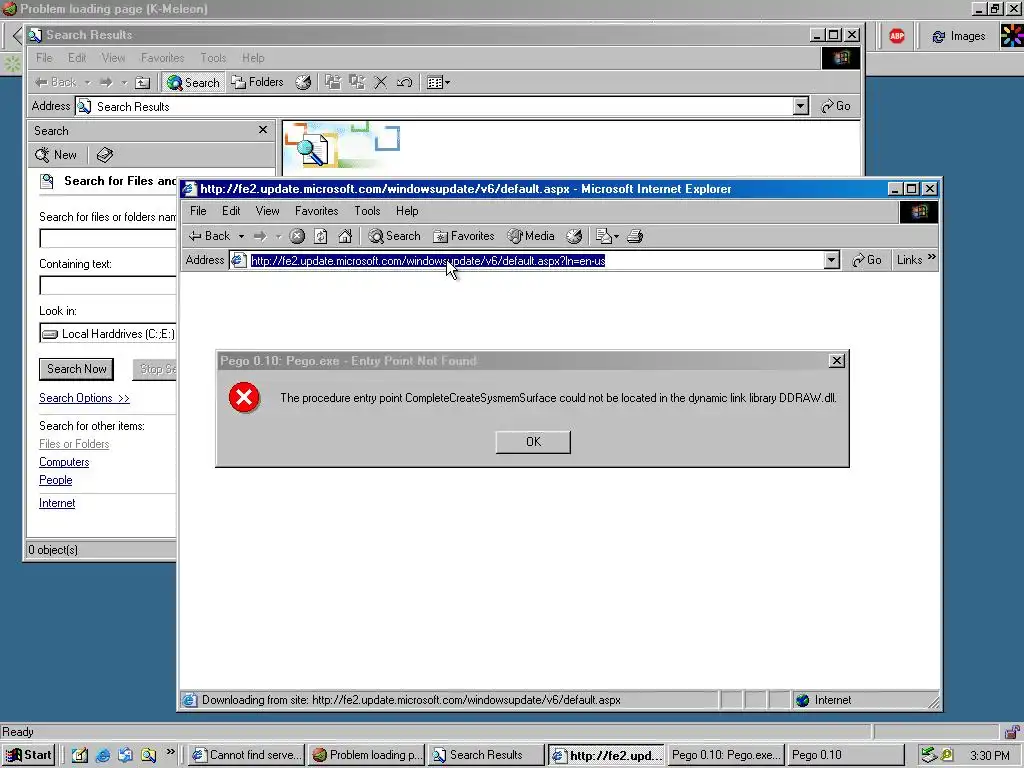The width and height of the screenshot is (1024, 768).
Task: Click the red error icon in the dialog
Action: point(244,397)
